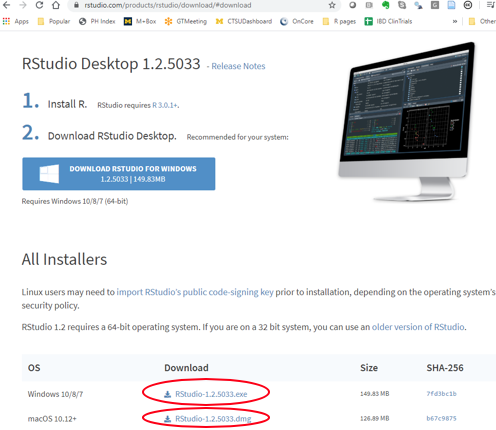Click the 'Windows 10/8/7' table cell
Screen dimensions: 496x430
tap(55, 394)
